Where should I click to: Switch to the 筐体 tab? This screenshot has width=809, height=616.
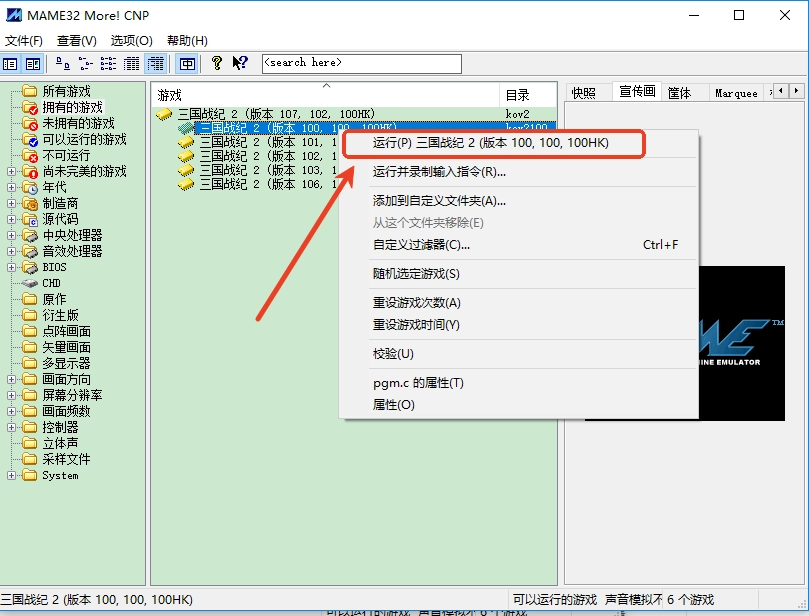coord(679,93)
